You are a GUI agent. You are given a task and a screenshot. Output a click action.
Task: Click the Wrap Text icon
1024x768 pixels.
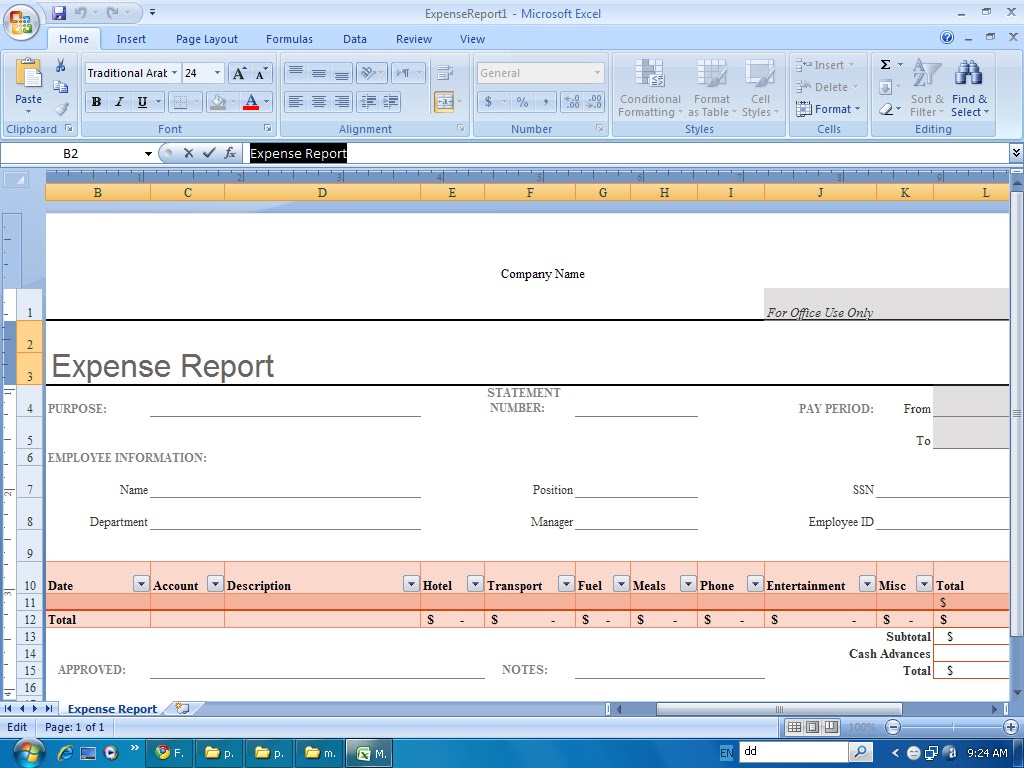click(445, 72)
